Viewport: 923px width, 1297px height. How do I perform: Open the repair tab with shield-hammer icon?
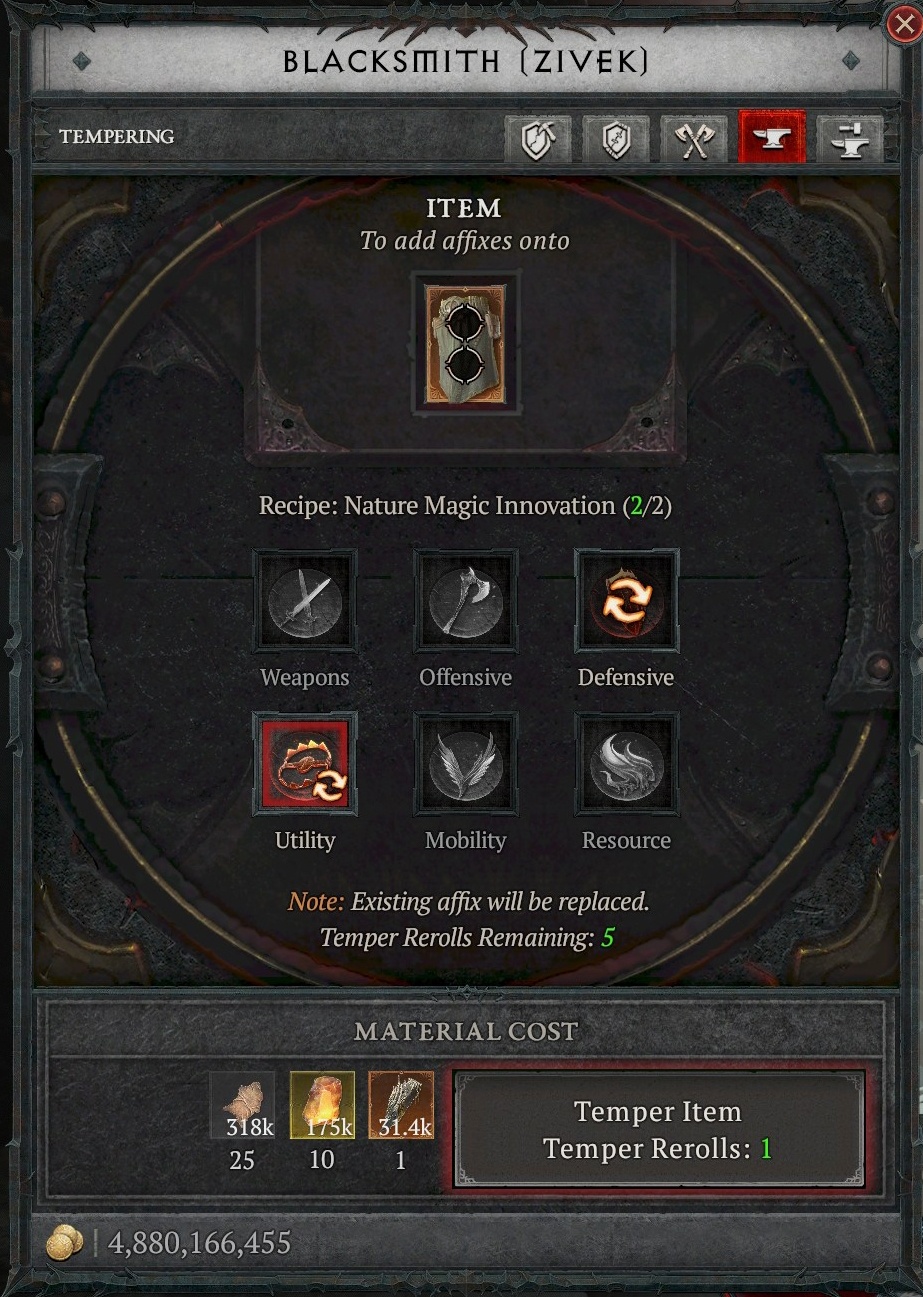[x=537, y=137]
